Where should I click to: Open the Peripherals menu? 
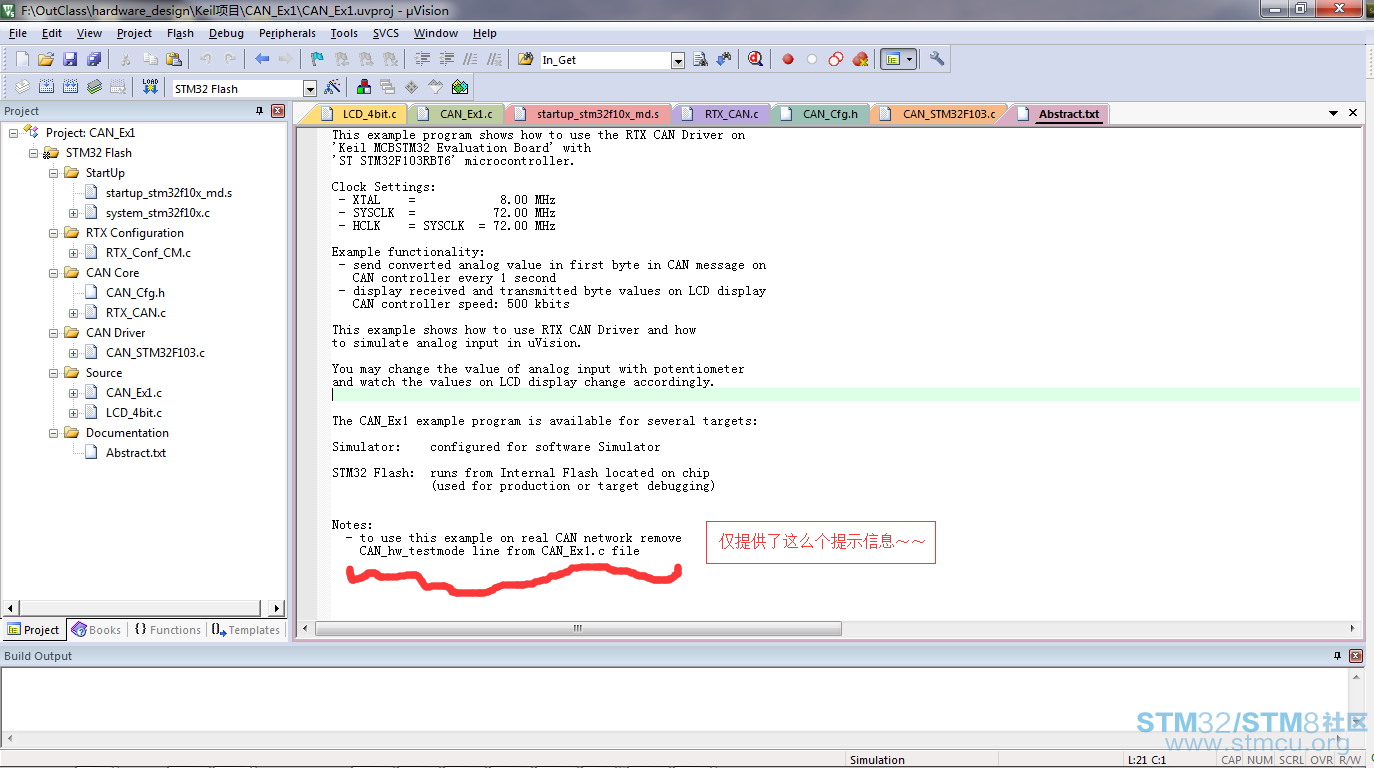tap(287, 33)
